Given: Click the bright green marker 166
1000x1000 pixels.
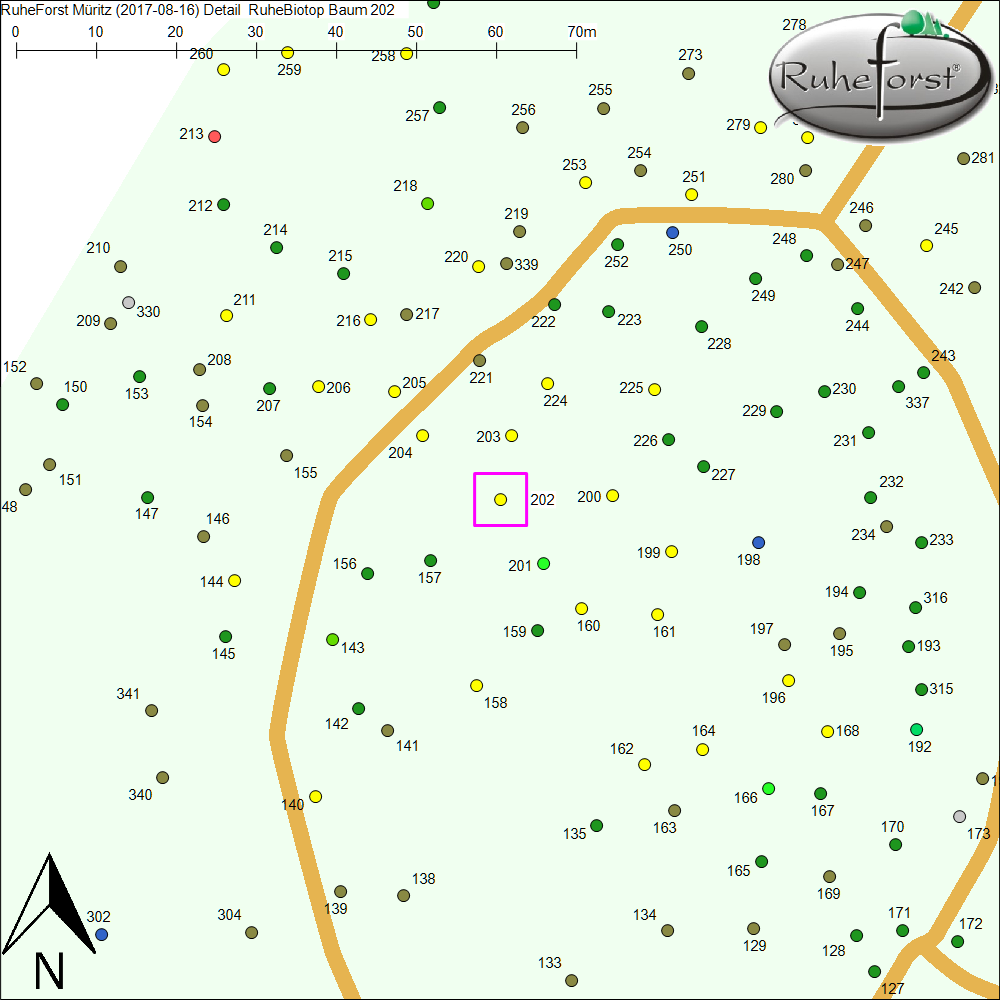Looking at the screenshot, I should coord(768,789).
